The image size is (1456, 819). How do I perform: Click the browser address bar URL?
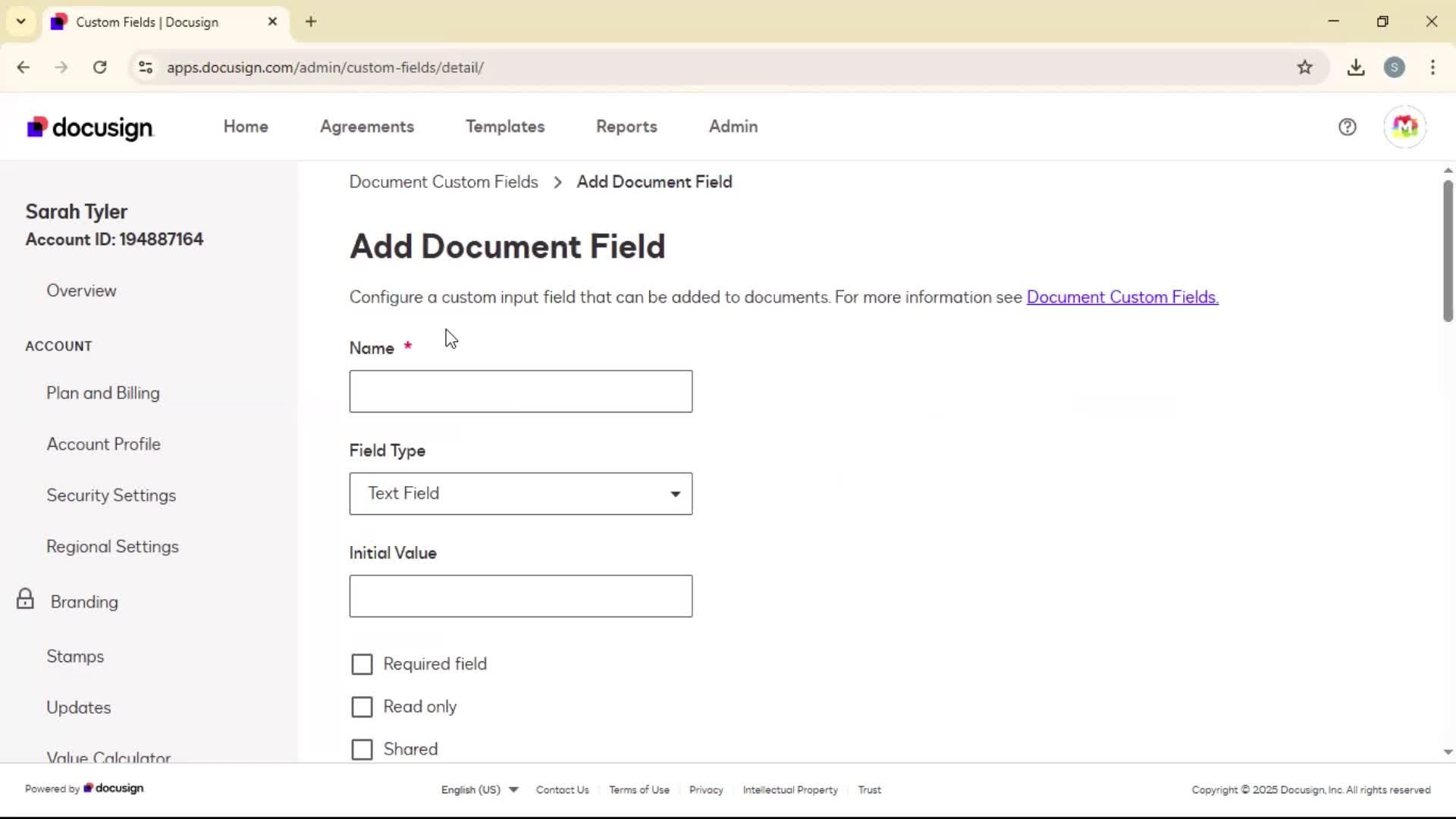(325, 67)
